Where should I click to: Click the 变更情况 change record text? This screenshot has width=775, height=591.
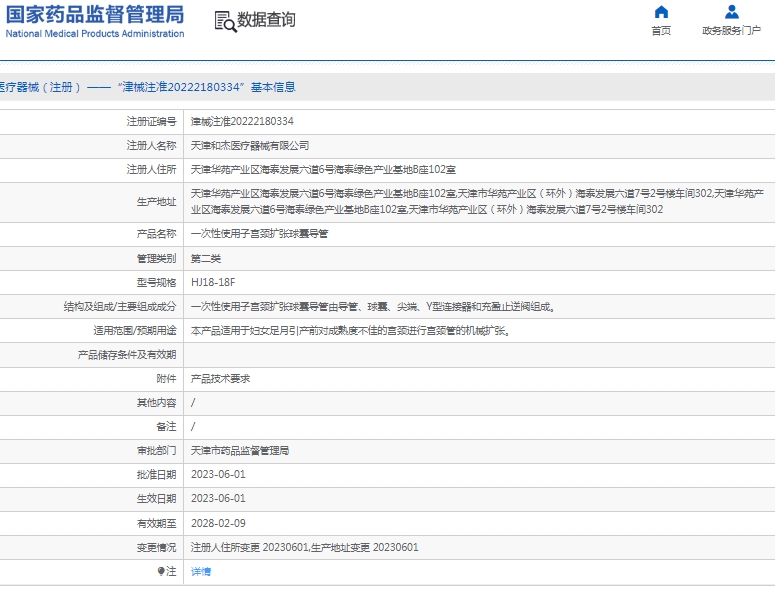click(x=304, y=548)
